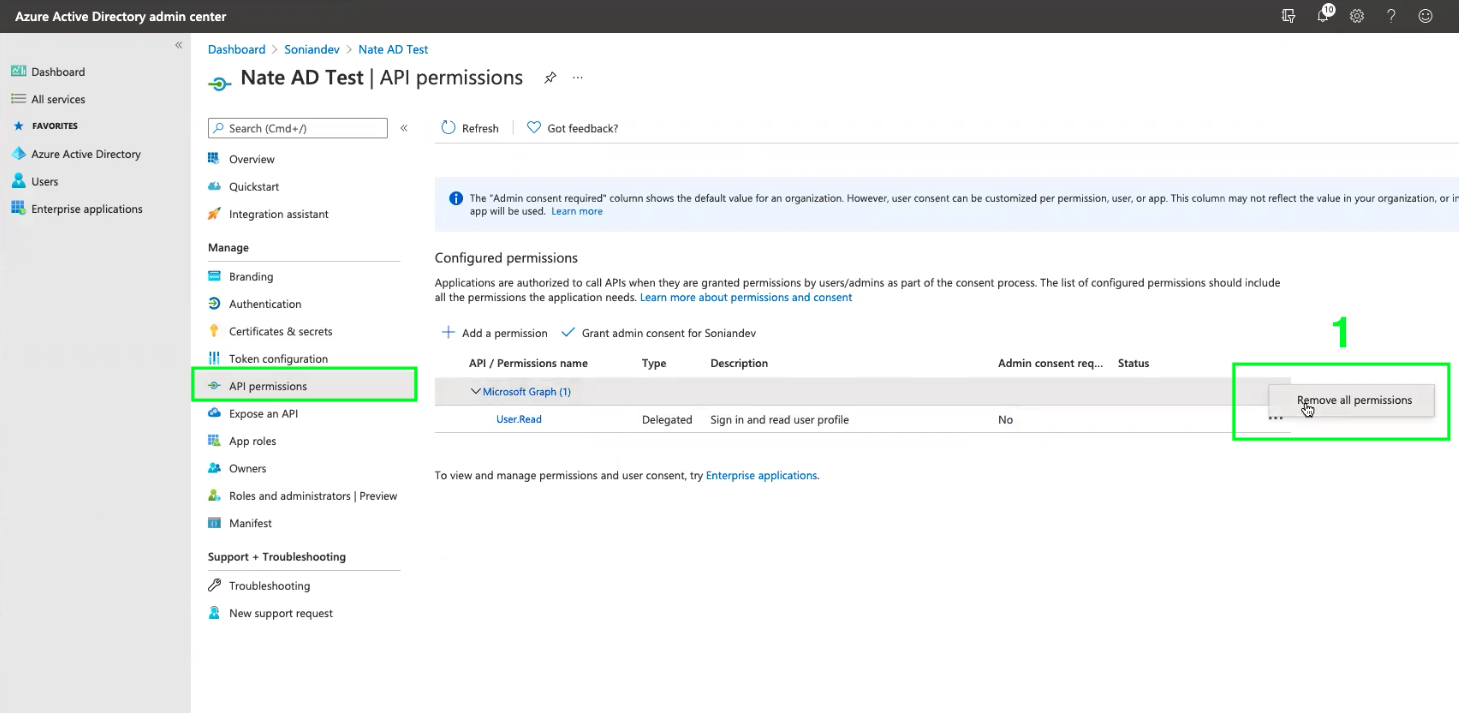The height and width of the screenshot is (713, 1459).
Task: Open New support request
Action: pos(281,613)
